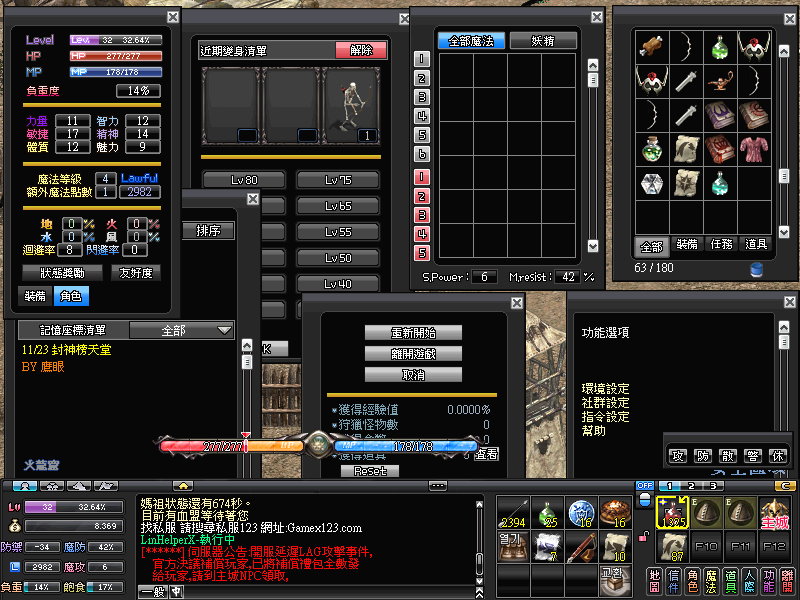Open the 友好度 button
This screenshot has width=800, height=600.
pyautogui.click(x=136, y=273)
